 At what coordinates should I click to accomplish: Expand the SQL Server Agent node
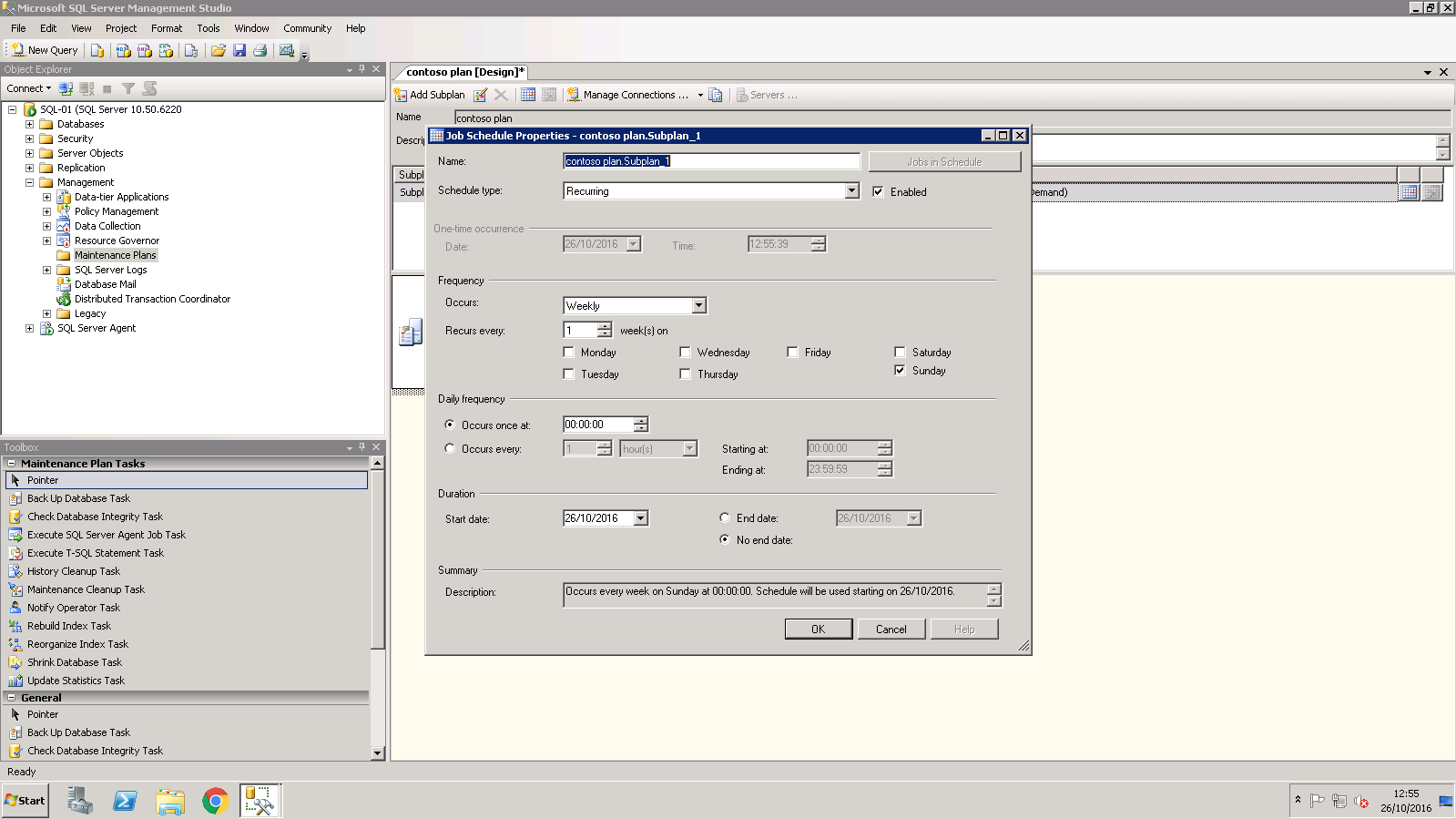[x=29, y=328]
